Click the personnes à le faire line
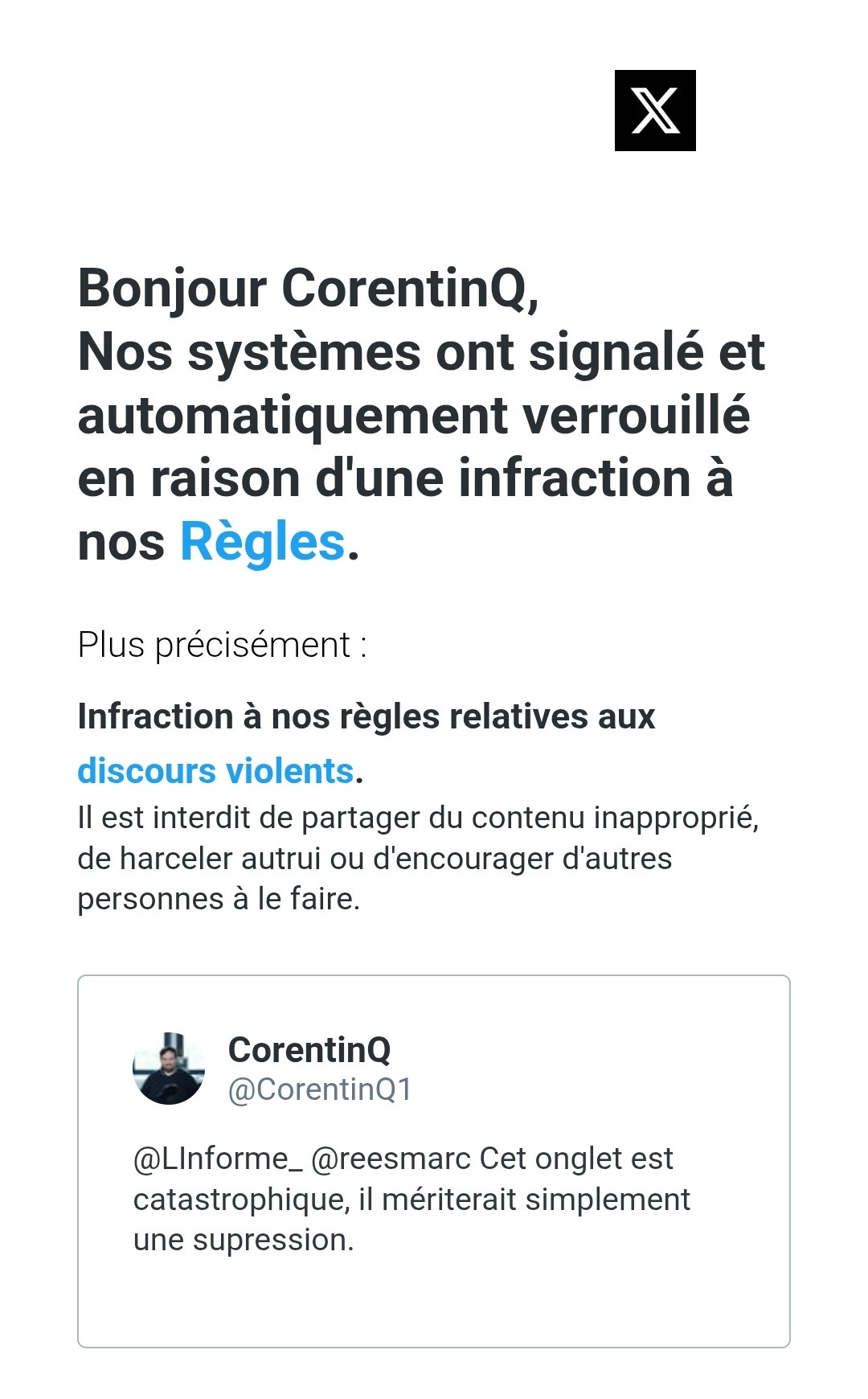 pyautogui.click(x=219, y=899)
